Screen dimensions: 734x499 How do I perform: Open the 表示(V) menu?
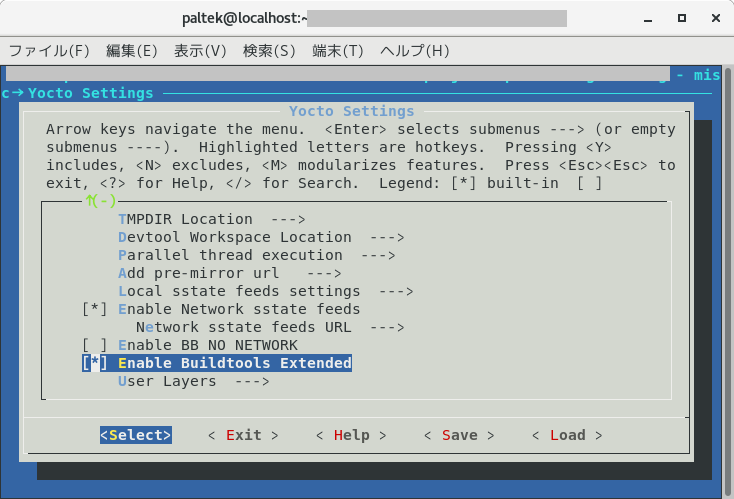pos(200,51)
